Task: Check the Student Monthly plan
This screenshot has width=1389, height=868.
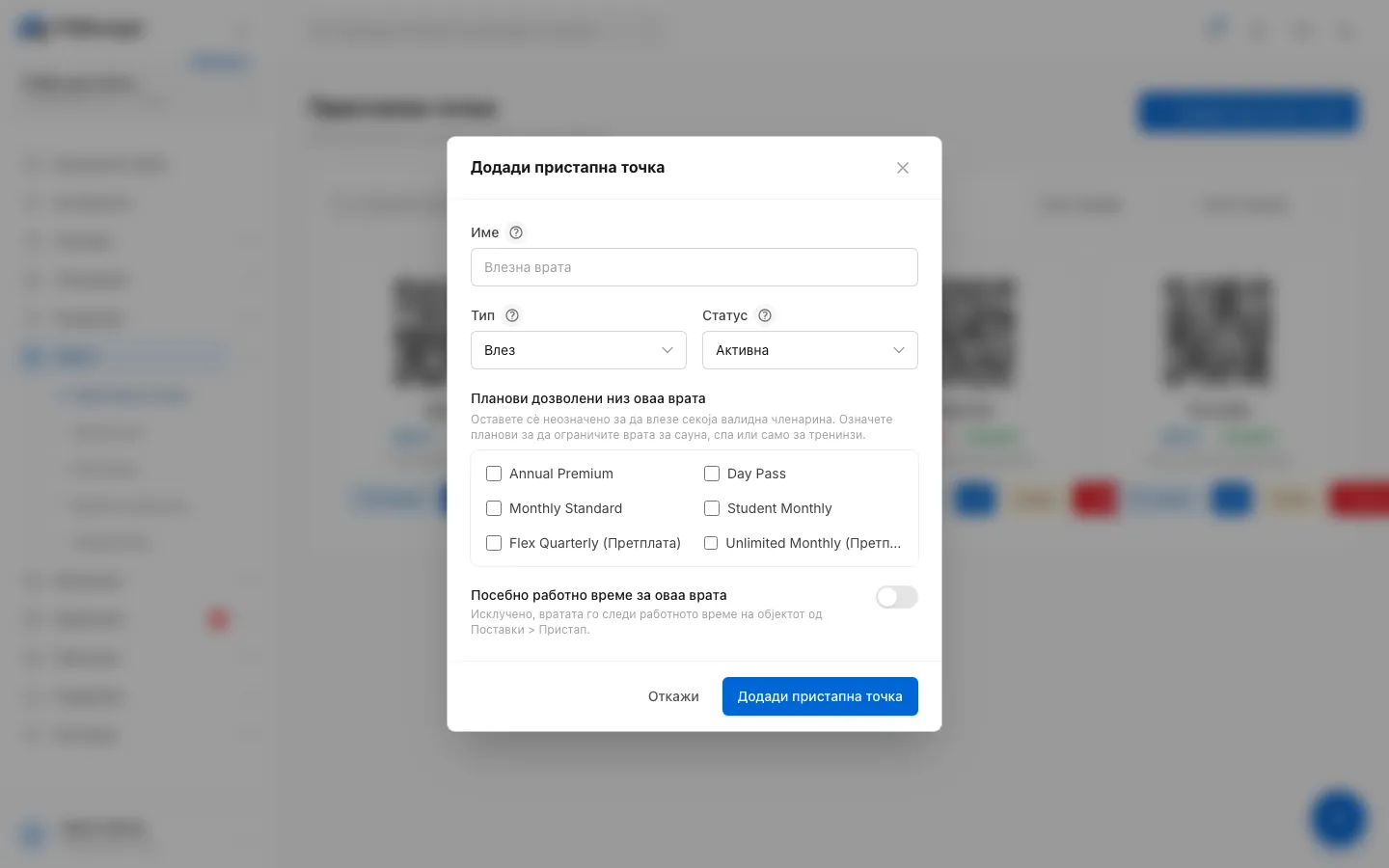Action: 712,508
